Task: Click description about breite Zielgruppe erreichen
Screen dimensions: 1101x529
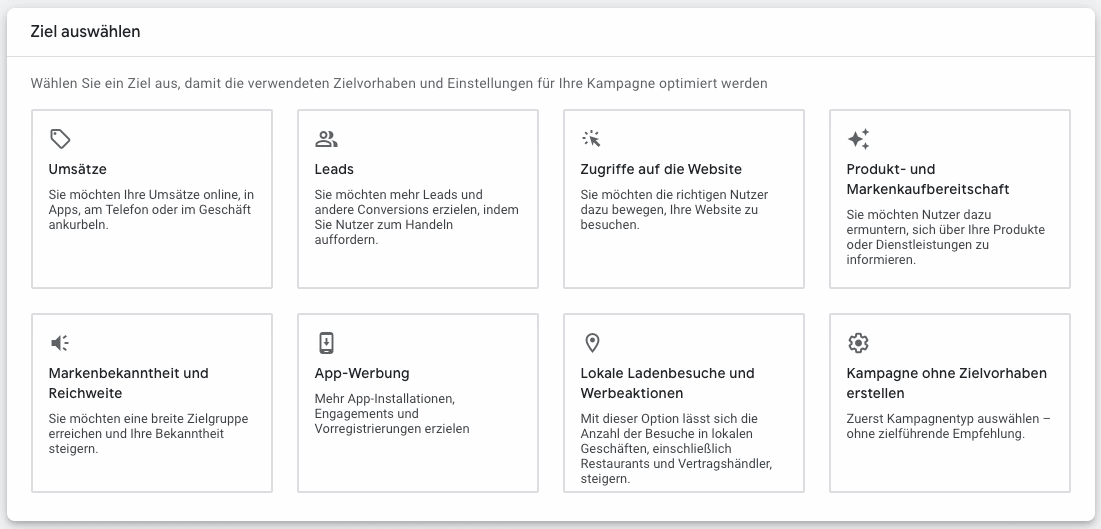Action: tap(148, 433)
